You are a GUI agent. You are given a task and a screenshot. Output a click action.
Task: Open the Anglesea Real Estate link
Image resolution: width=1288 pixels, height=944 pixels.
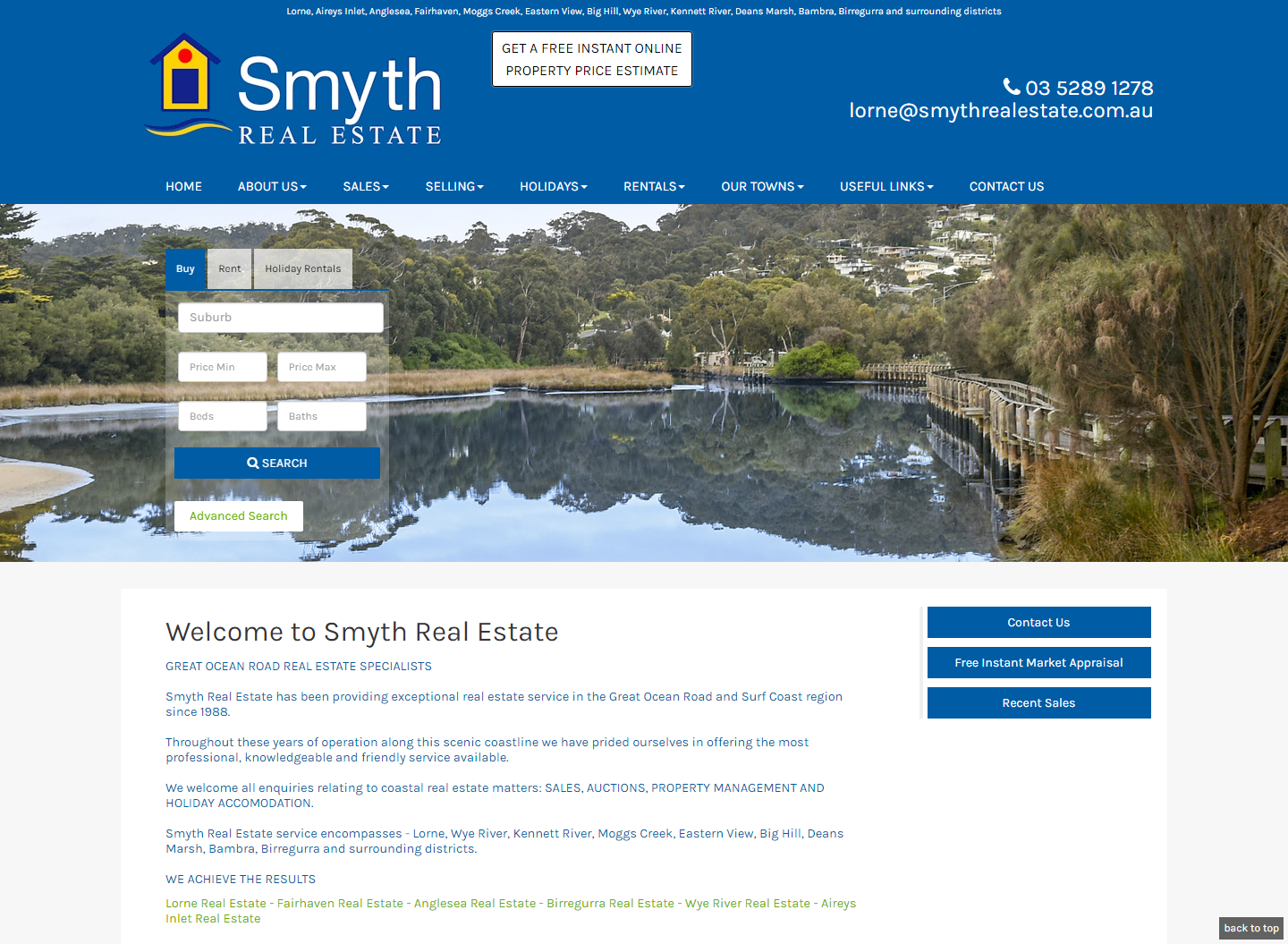(475, 904)
